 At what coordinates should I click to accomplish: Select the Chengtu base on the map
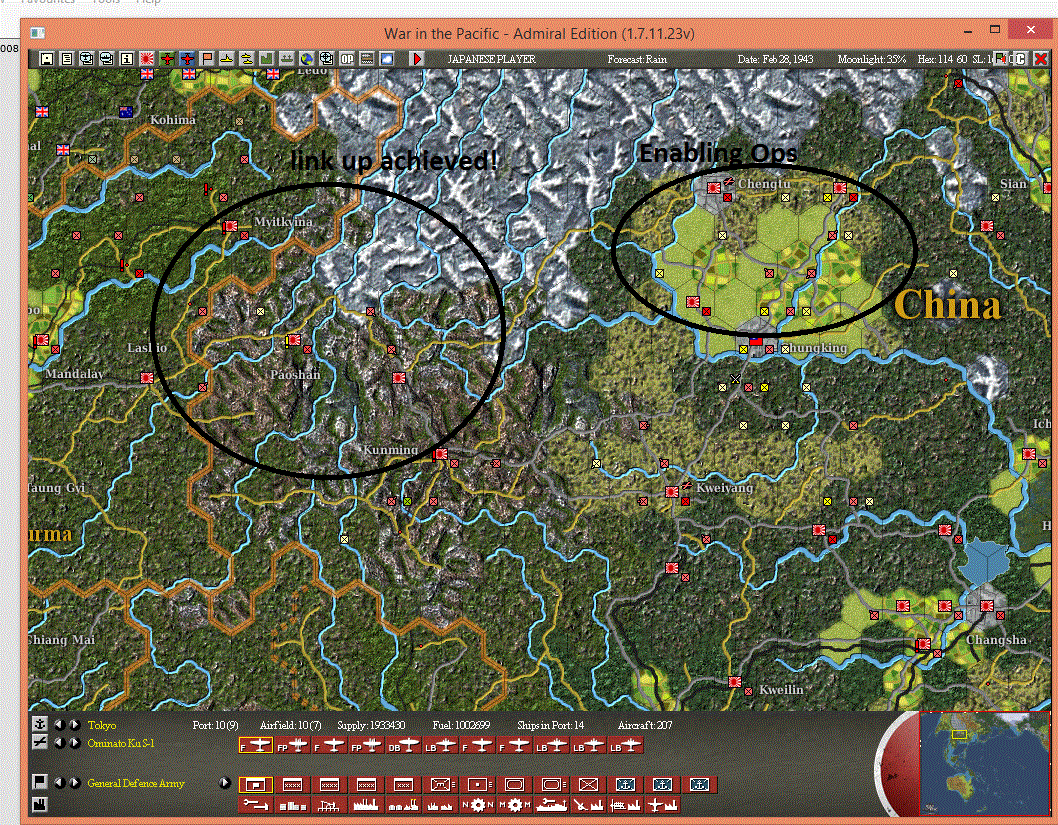(714, 187)
